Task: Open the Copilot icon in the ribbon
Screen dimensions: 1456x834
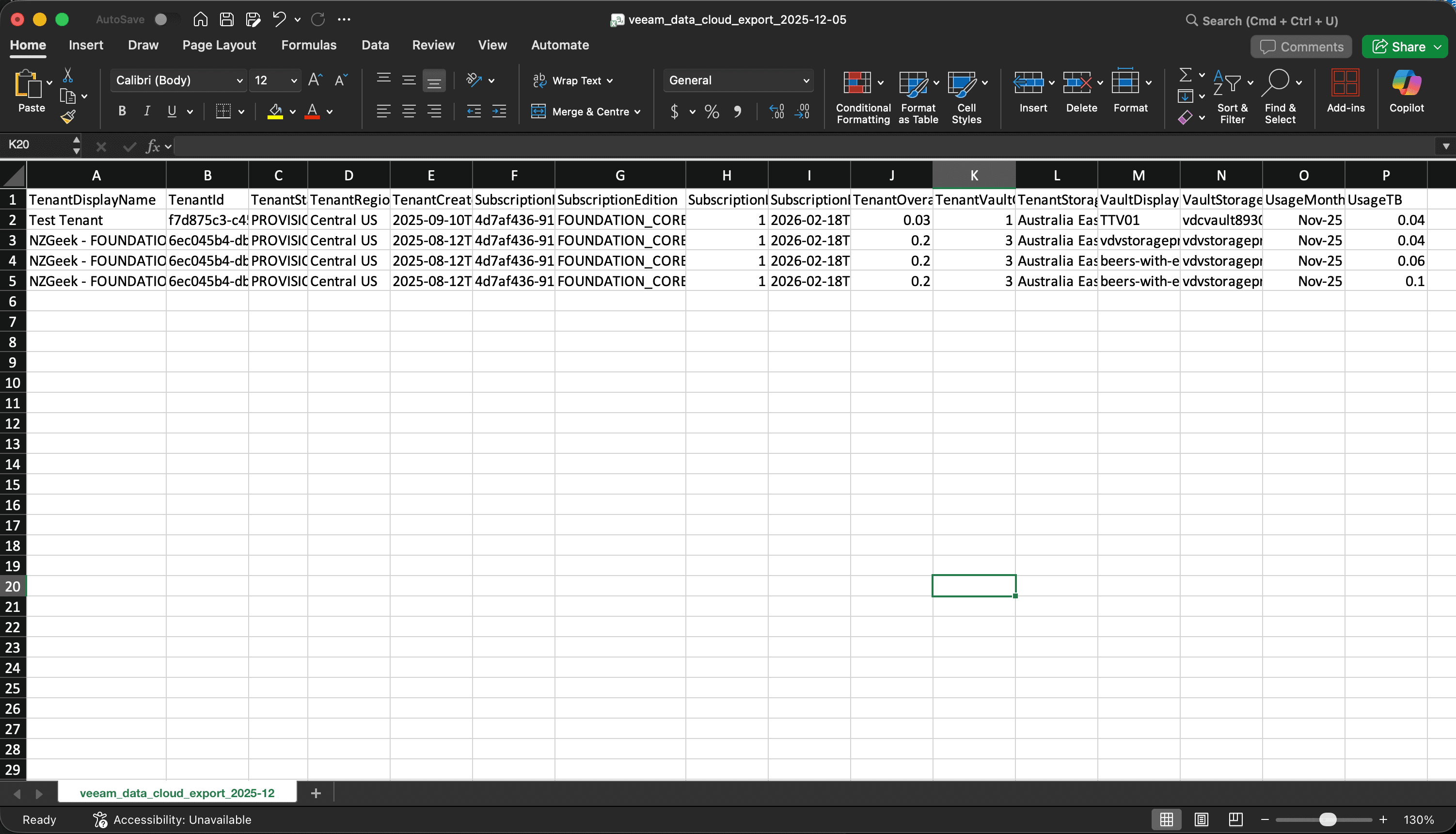Action: (x=1406, y=83)
